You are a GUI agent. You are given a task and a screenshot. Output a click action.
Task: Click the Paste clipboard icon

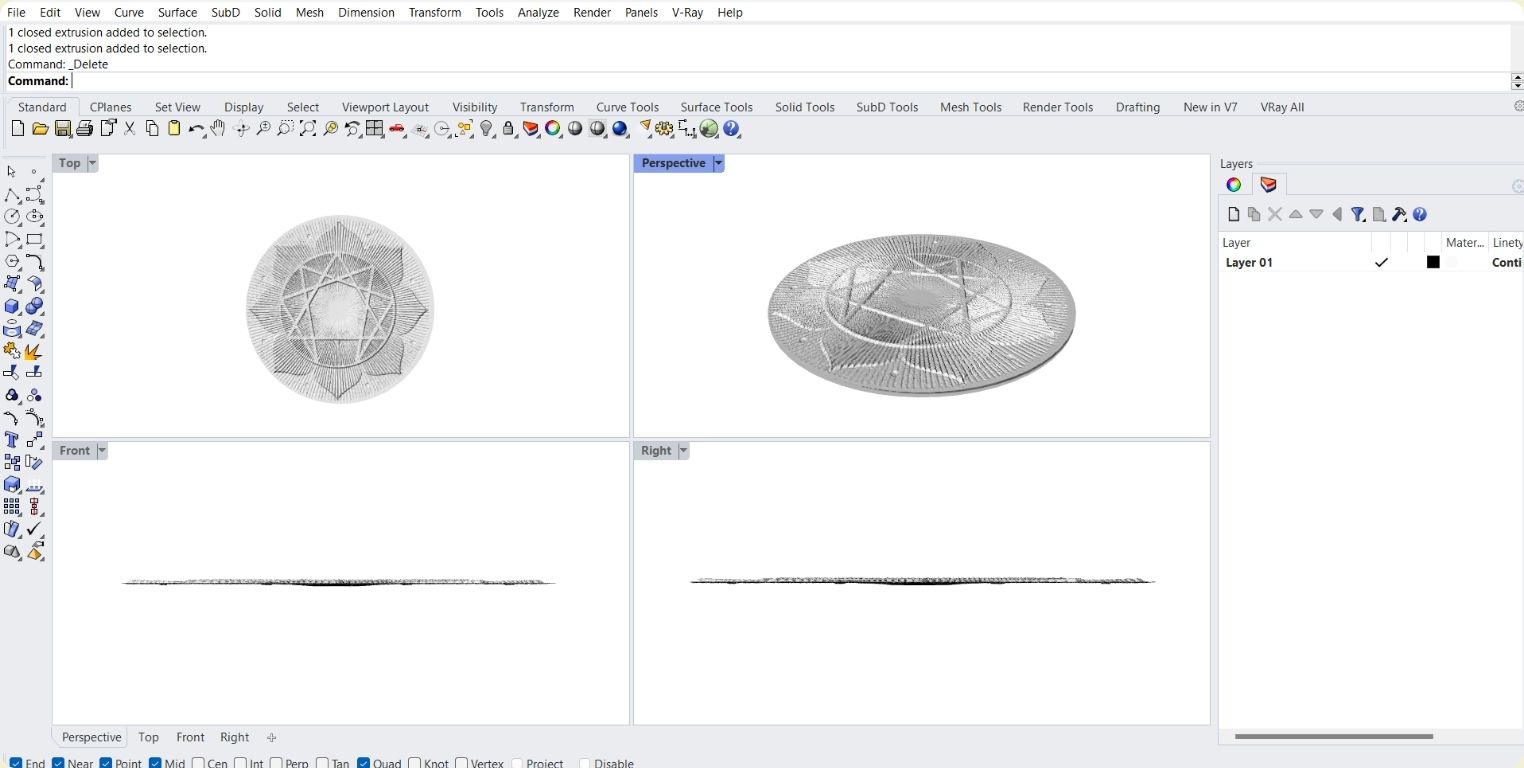pos(174,129)
